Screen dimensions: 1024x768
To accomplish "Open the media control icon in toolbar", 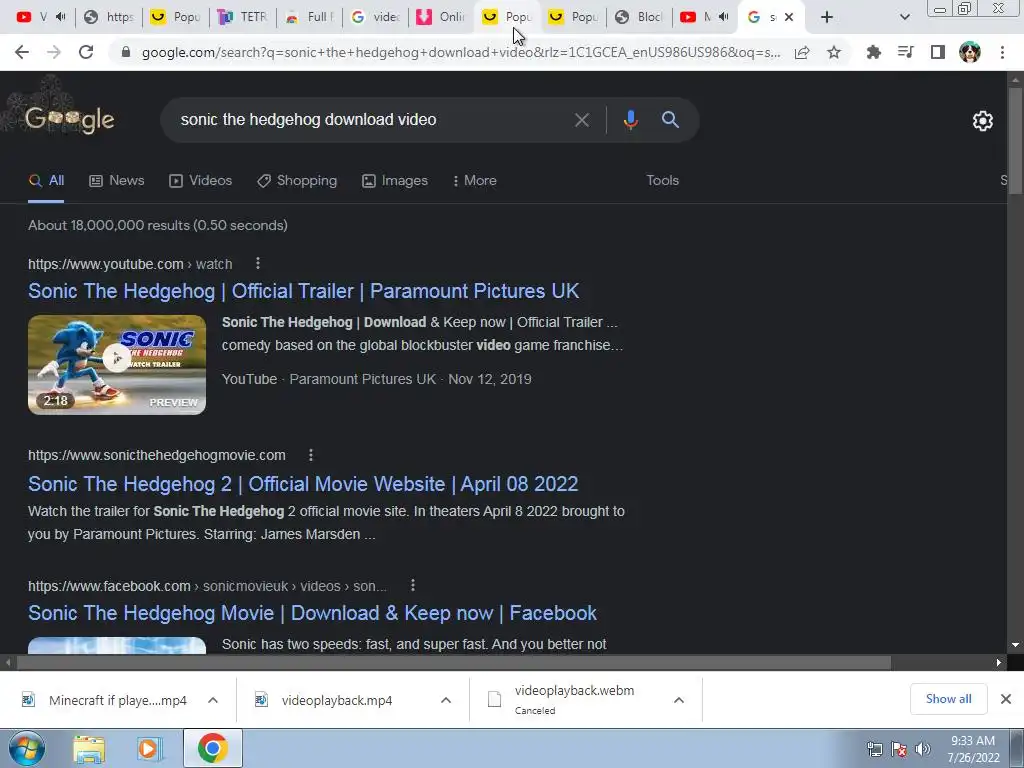I will [906, 52].
